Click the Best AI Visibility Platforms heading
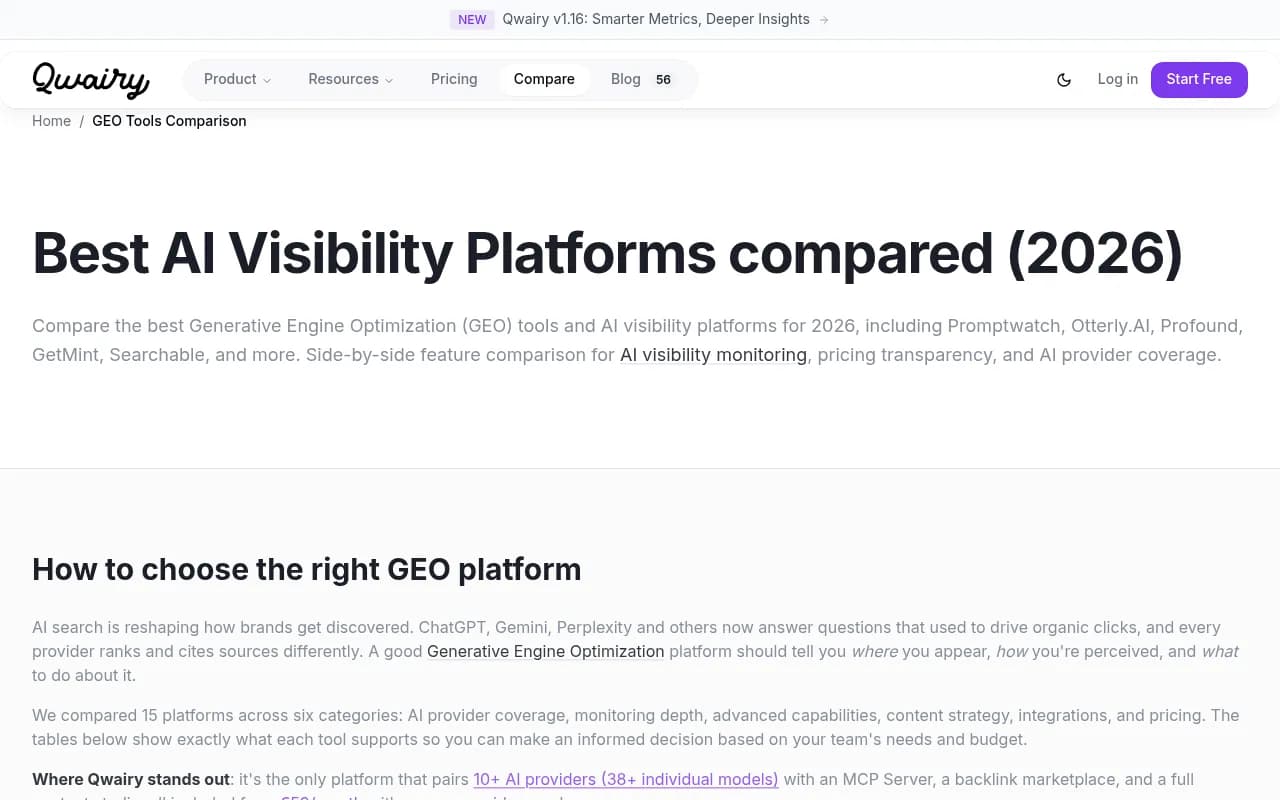 pos(607,254)
